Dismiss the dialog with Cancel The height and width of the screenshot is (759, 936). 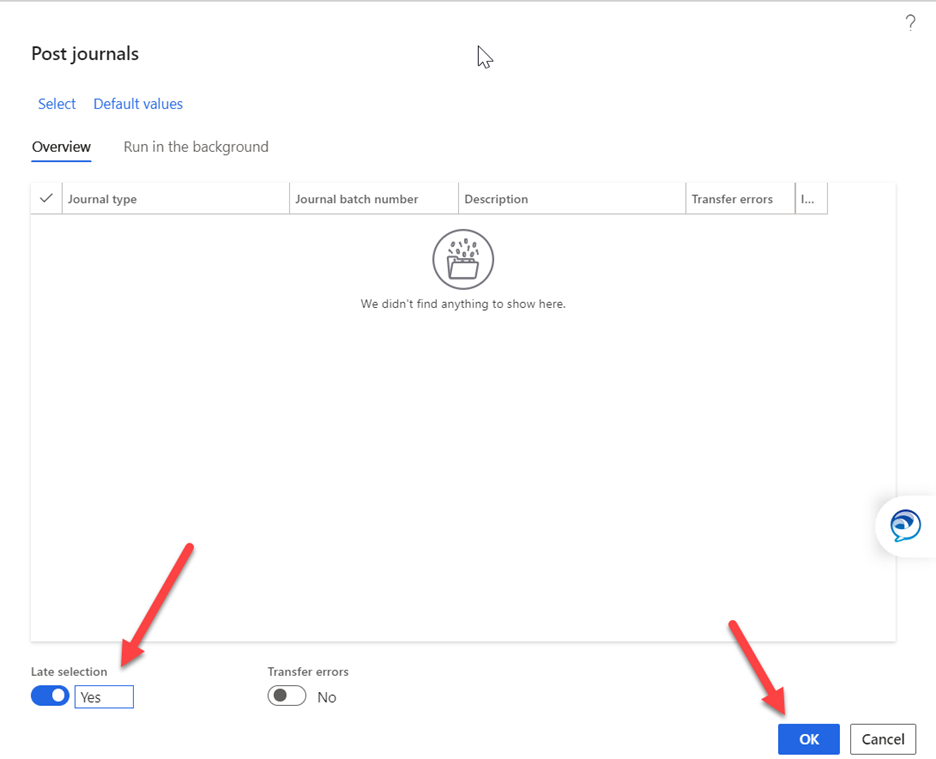[883, 739]
